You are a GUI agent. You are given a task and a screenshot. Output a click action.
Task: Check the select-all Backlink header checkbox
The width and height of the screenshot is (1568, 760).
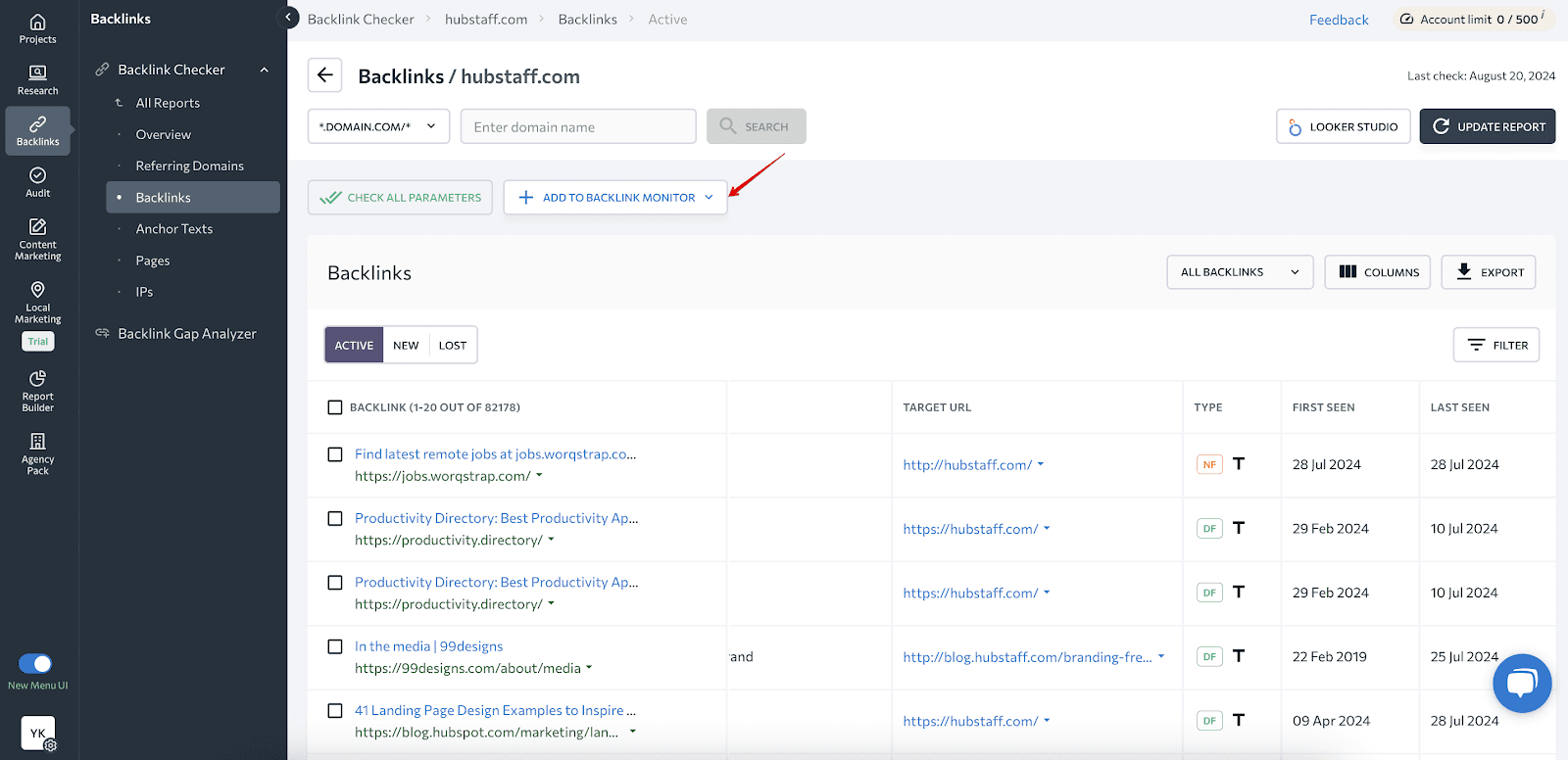click(x=335, y=407)
